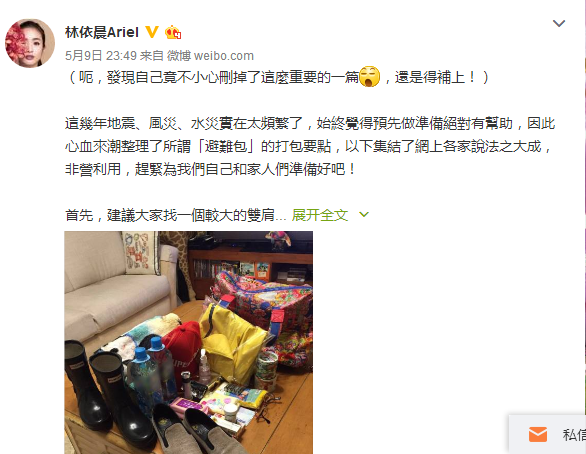This screenshot has height=454, width=586.
Task: Expand the post options chevron menu
Action: (559, 24)
